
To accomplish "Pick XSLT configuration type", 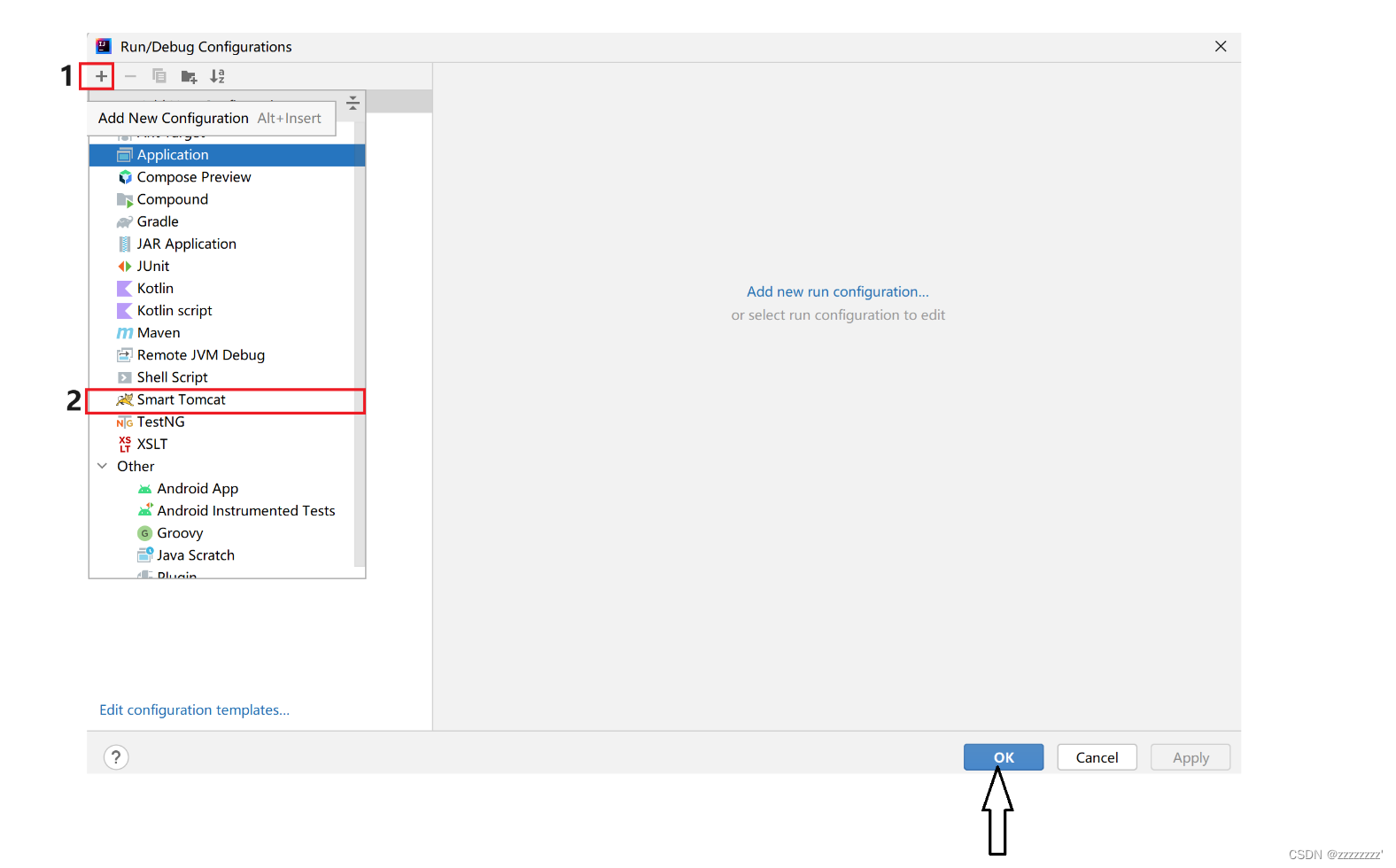I will 227,444.
